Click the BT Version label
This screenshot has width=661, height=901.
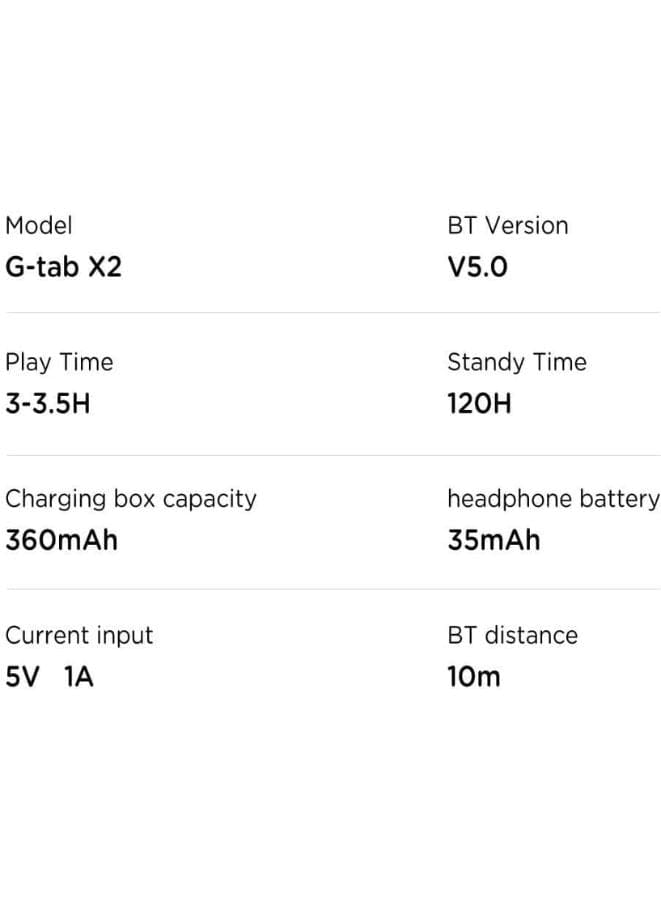point(507,226)
